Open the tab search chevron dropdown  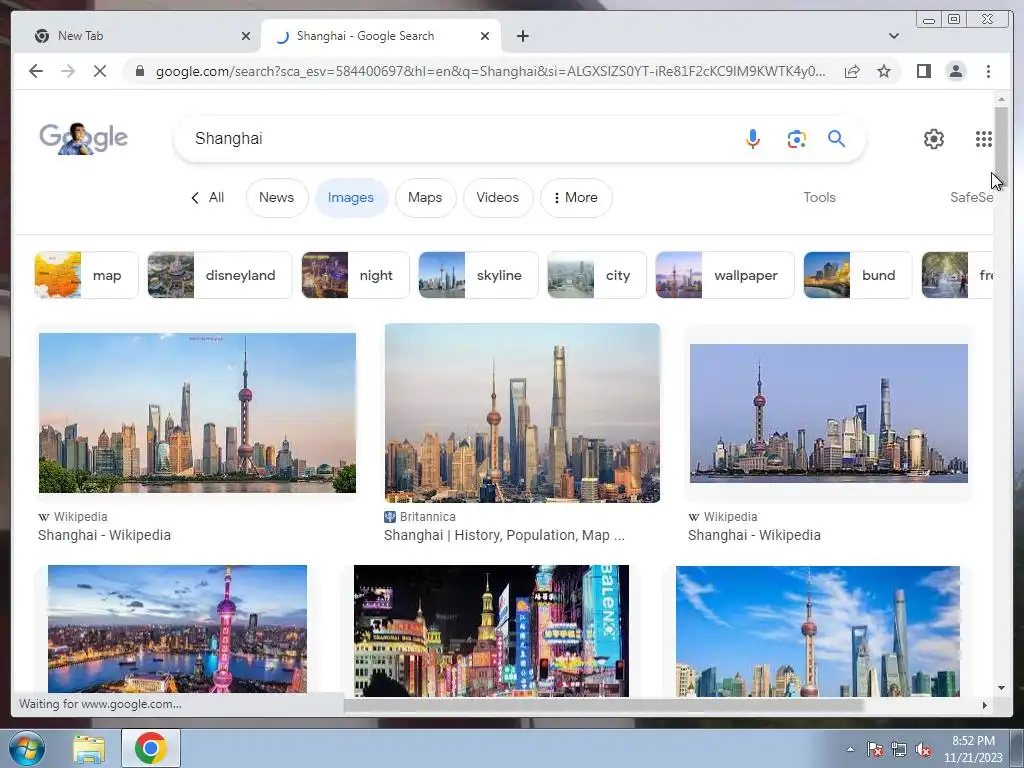tap(893, 36)
